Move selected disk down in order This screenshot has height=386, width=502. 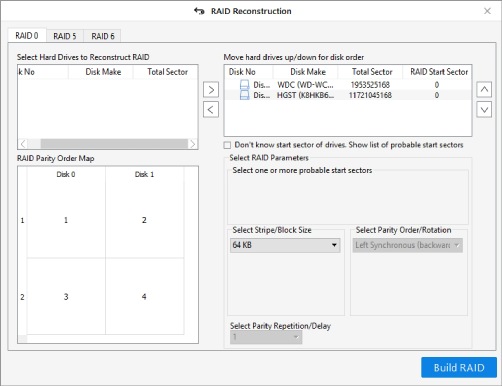(x=484, y=110)
